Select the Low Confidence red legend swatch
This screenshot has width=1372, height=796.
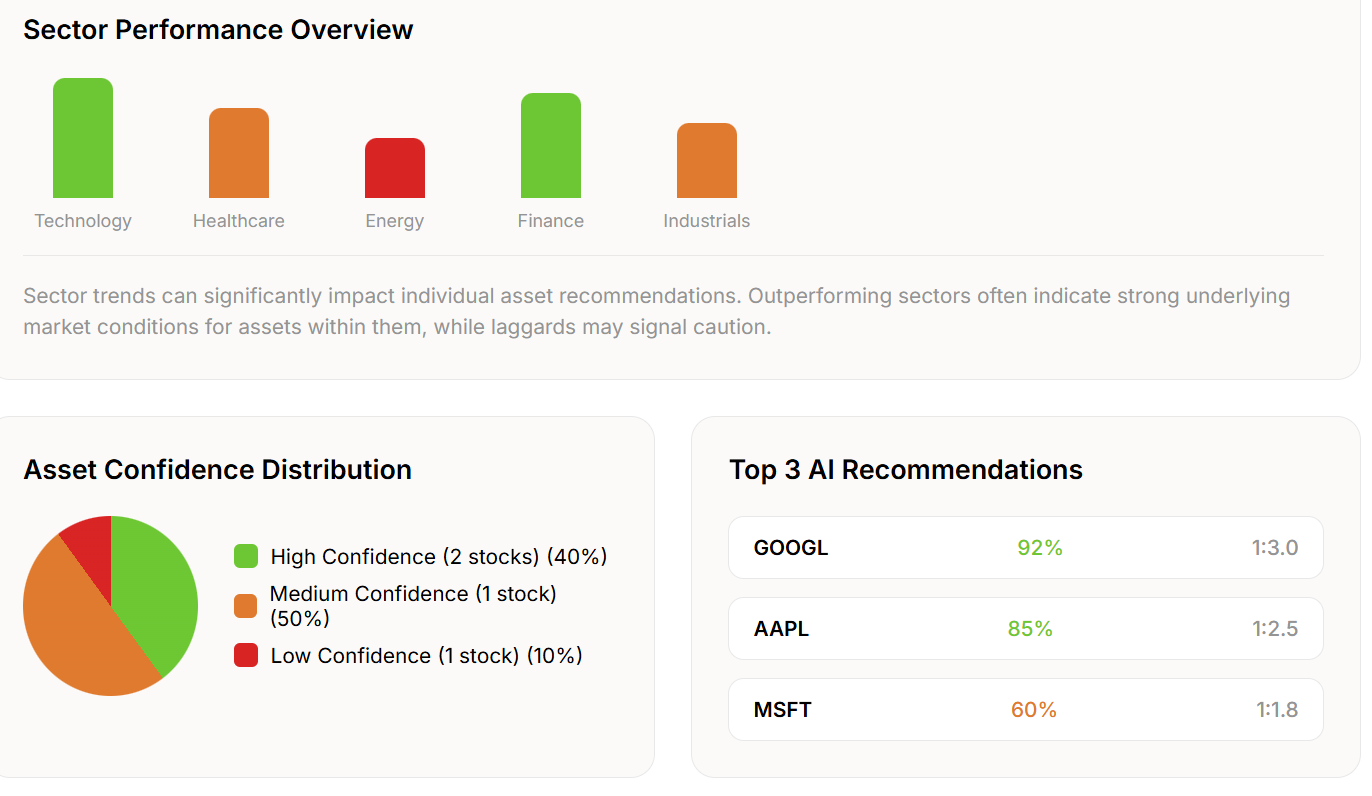[246, 656]
